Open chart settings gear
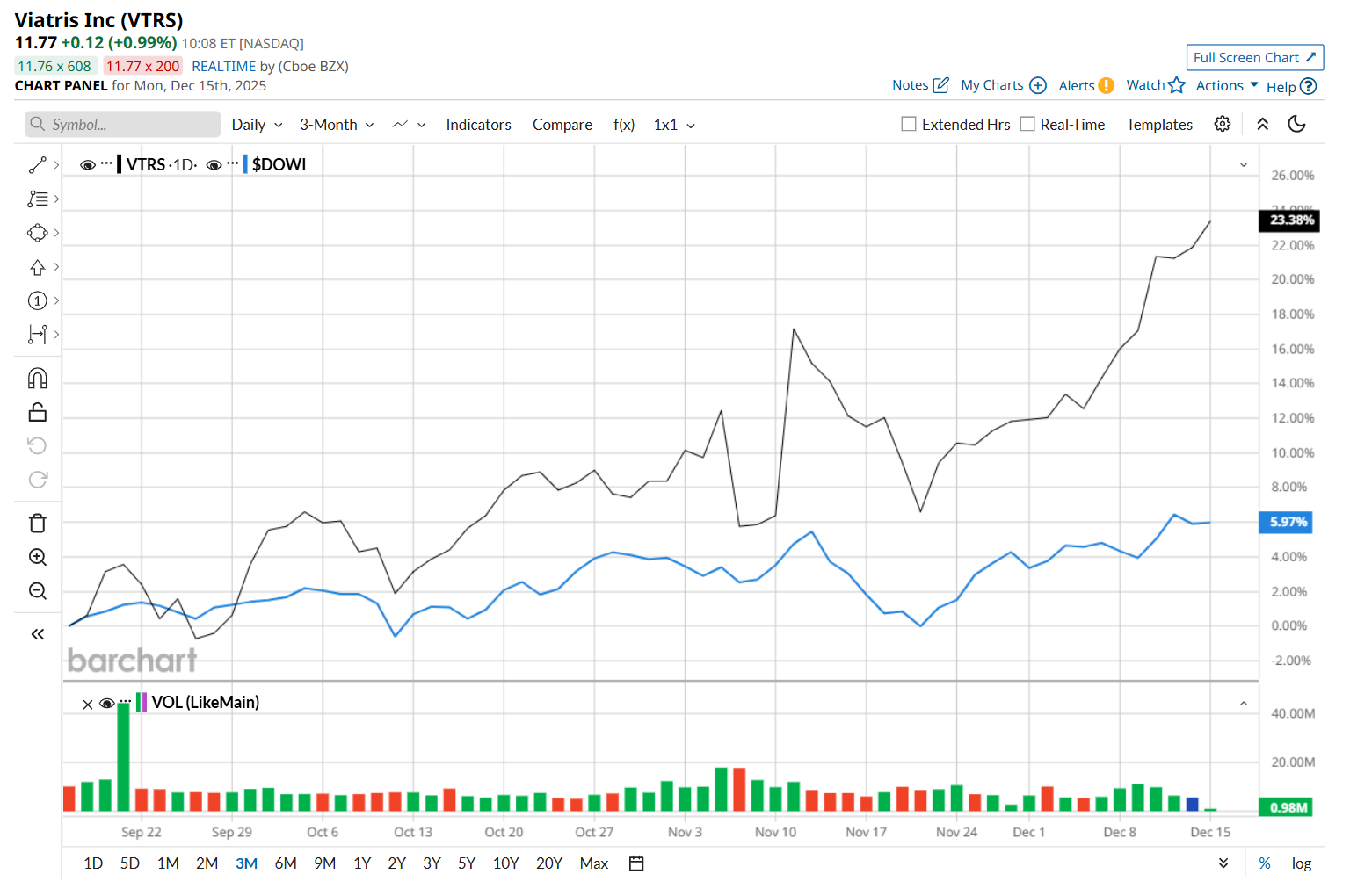 pyautogui.click(x=1223, y=124)
